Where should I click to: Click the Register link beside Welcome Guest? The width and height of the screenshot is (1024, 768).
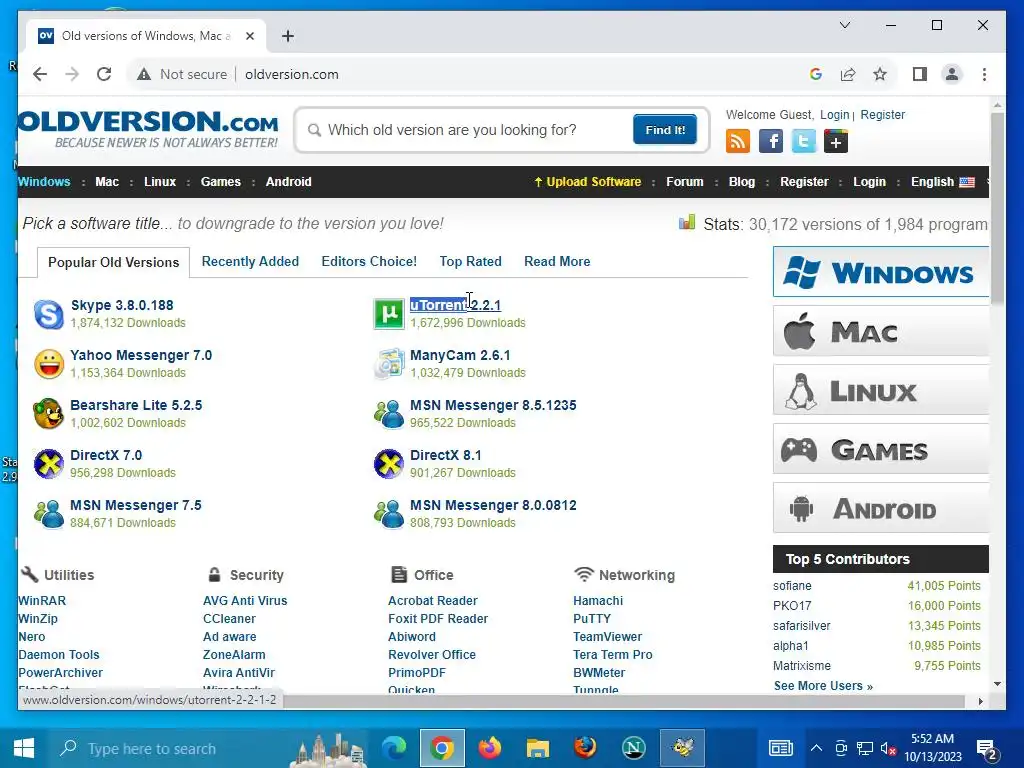pyautogui.click(x=882, y=115)
